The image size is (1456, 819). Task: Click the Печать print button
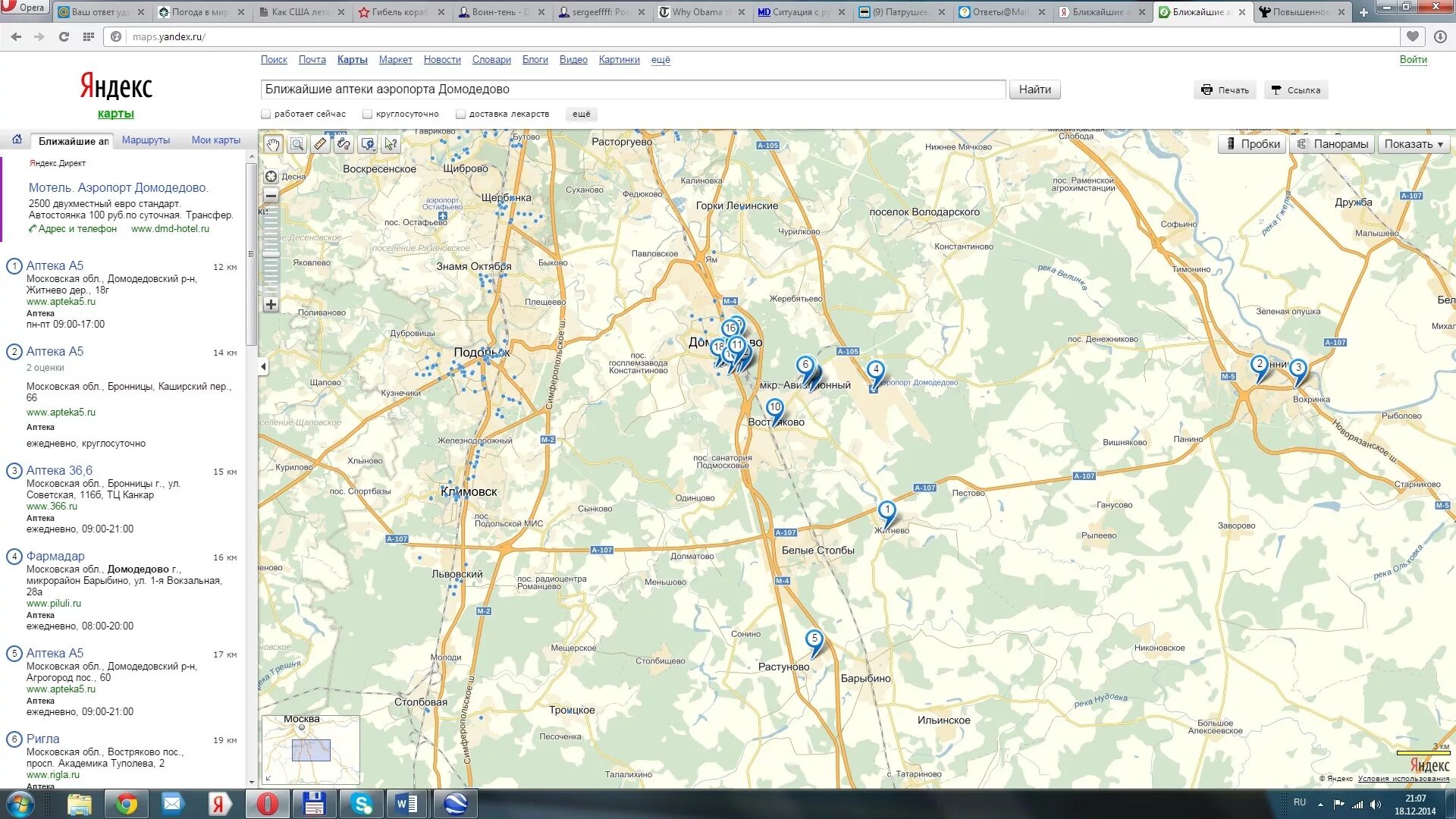click(1225, 90)
